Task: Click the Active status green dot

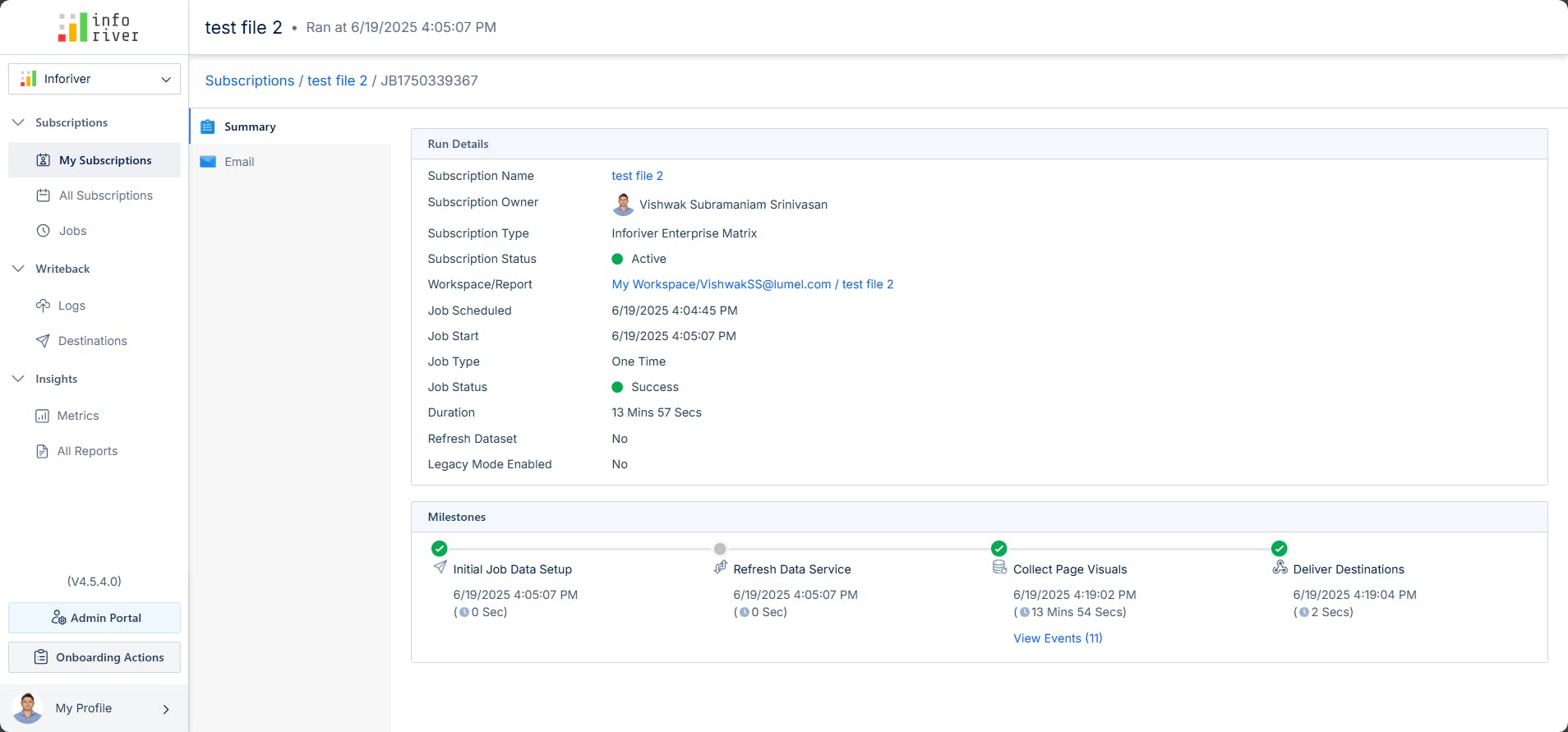Action: tap(617, 259)
